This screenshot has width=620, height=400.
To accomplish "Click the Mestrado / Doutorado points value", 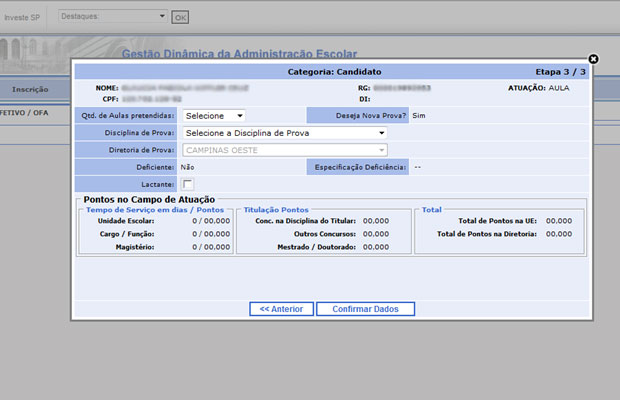I will pos(375,246).
